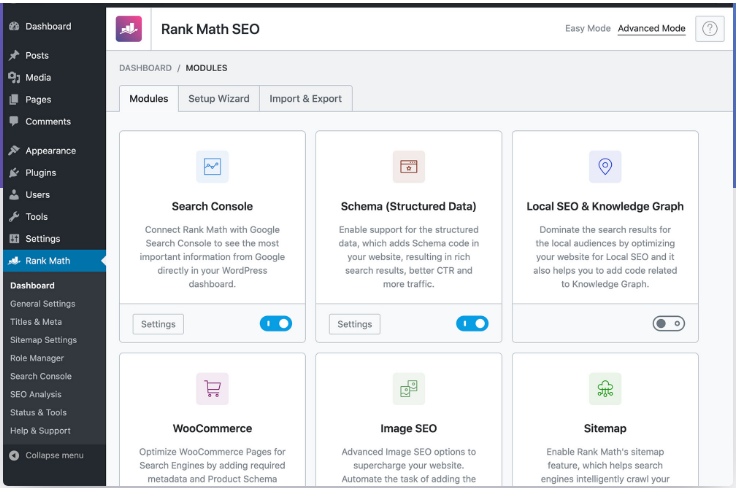Open Sitemap Settings submenu item
This screenshot has width=736, height=488.
44,340
